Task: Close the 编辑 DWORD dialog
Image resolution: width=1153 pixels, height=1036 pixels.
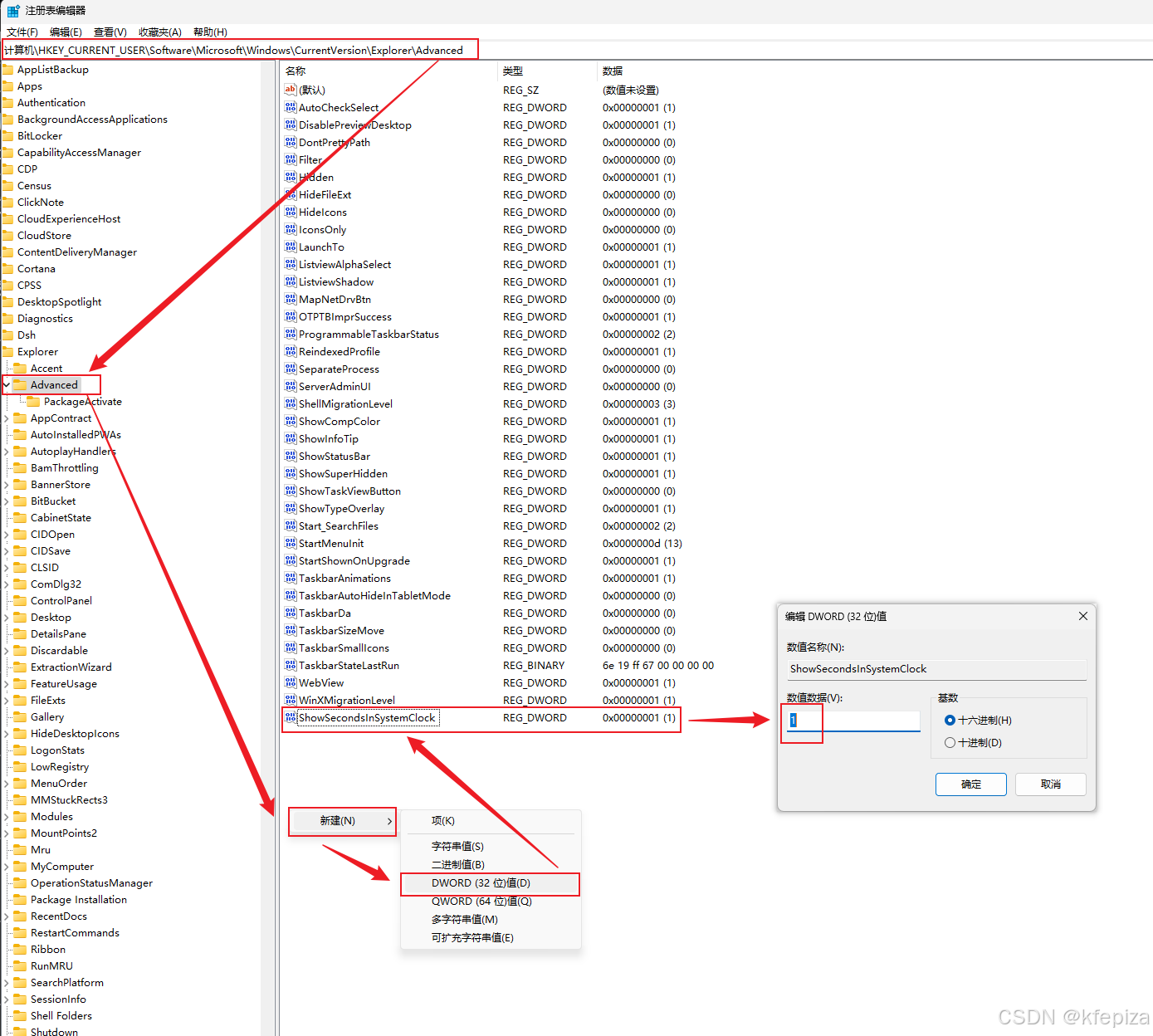Action: 1082,616
